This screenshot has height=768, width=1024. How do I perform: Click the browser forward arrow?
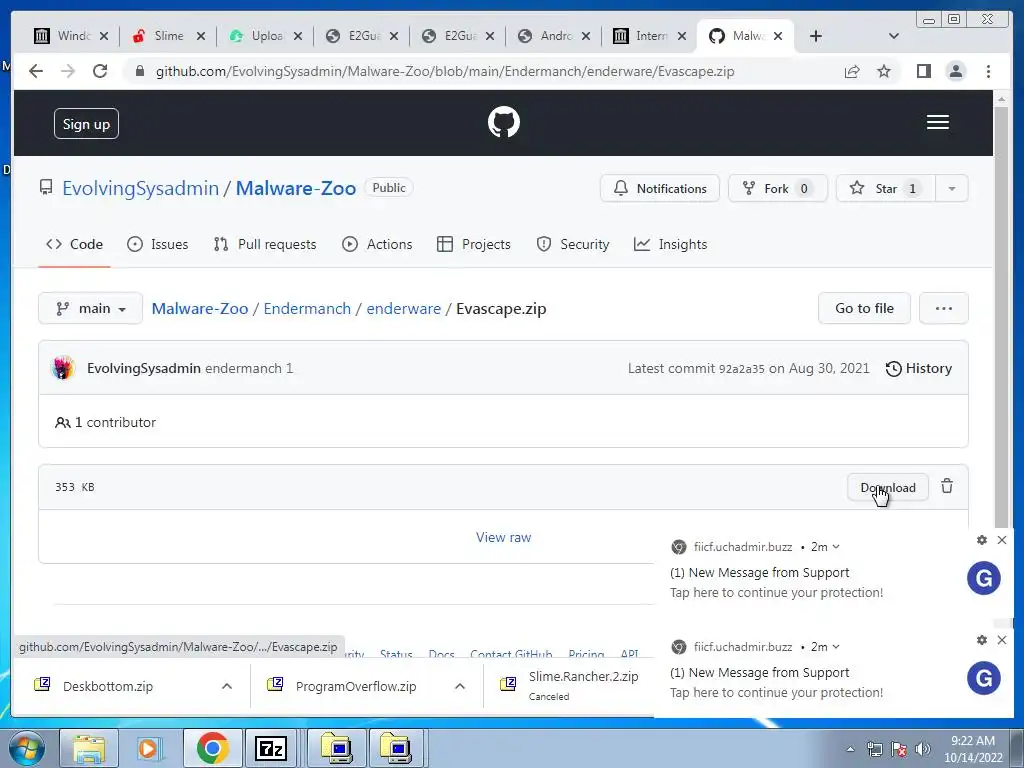pyautogui.click(x=68, y=71)
